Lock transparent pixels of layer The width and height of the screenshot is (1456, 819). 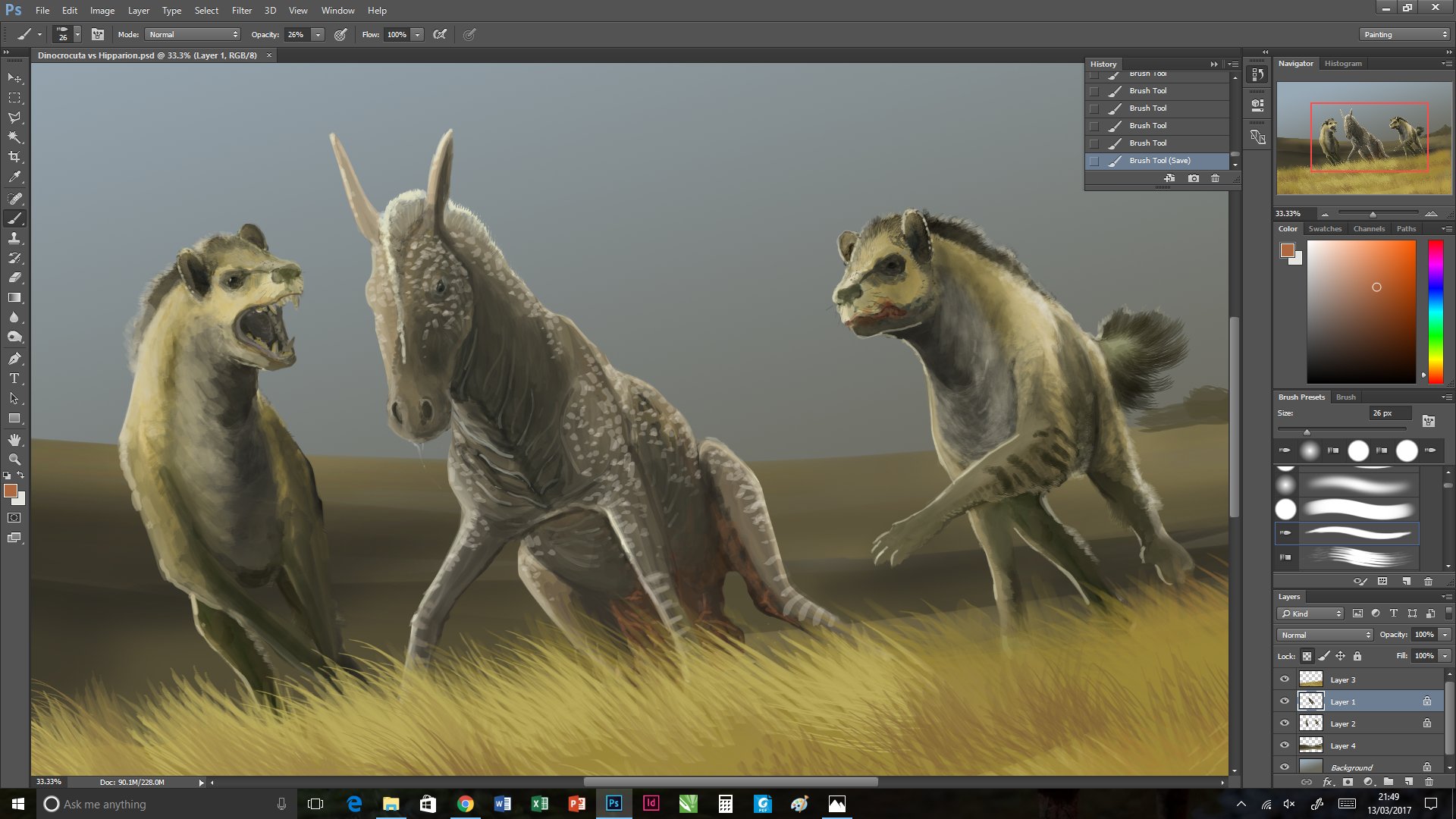click(x=1307, y=656)
